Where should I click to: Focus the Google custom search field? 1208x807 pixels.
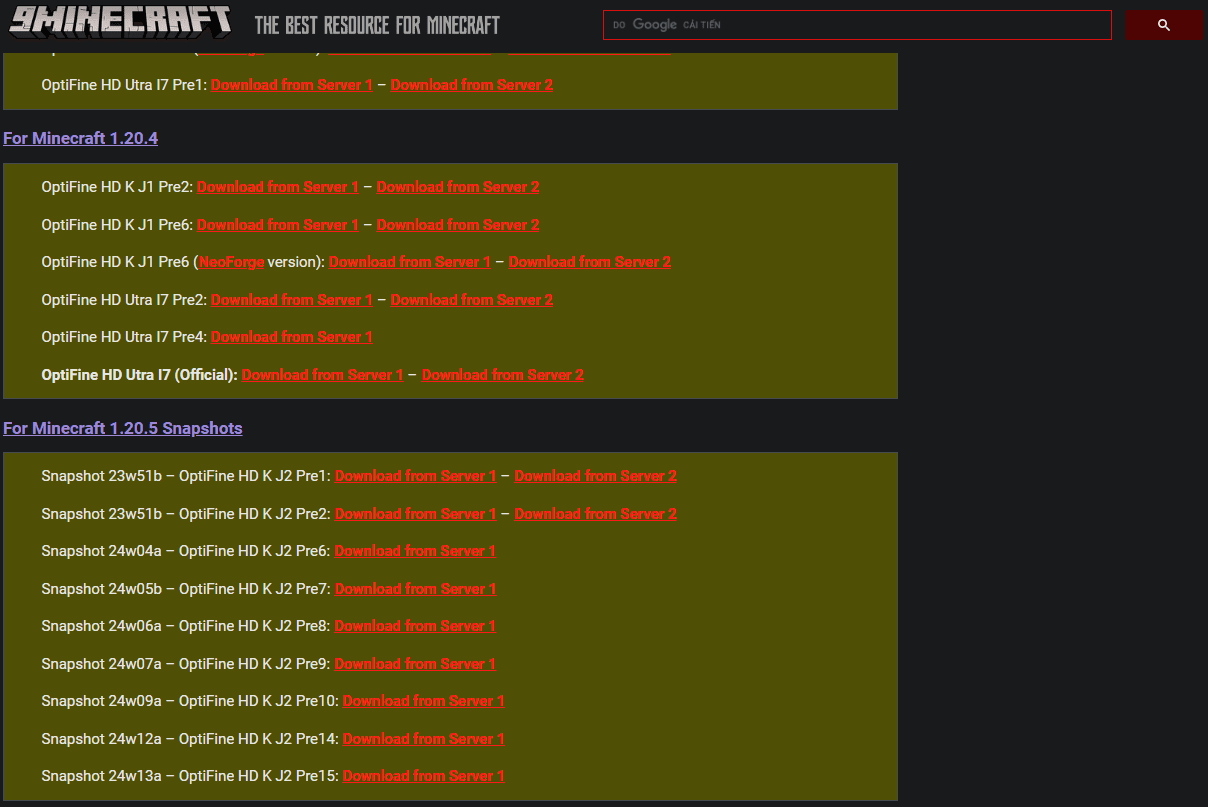(857, 25)
